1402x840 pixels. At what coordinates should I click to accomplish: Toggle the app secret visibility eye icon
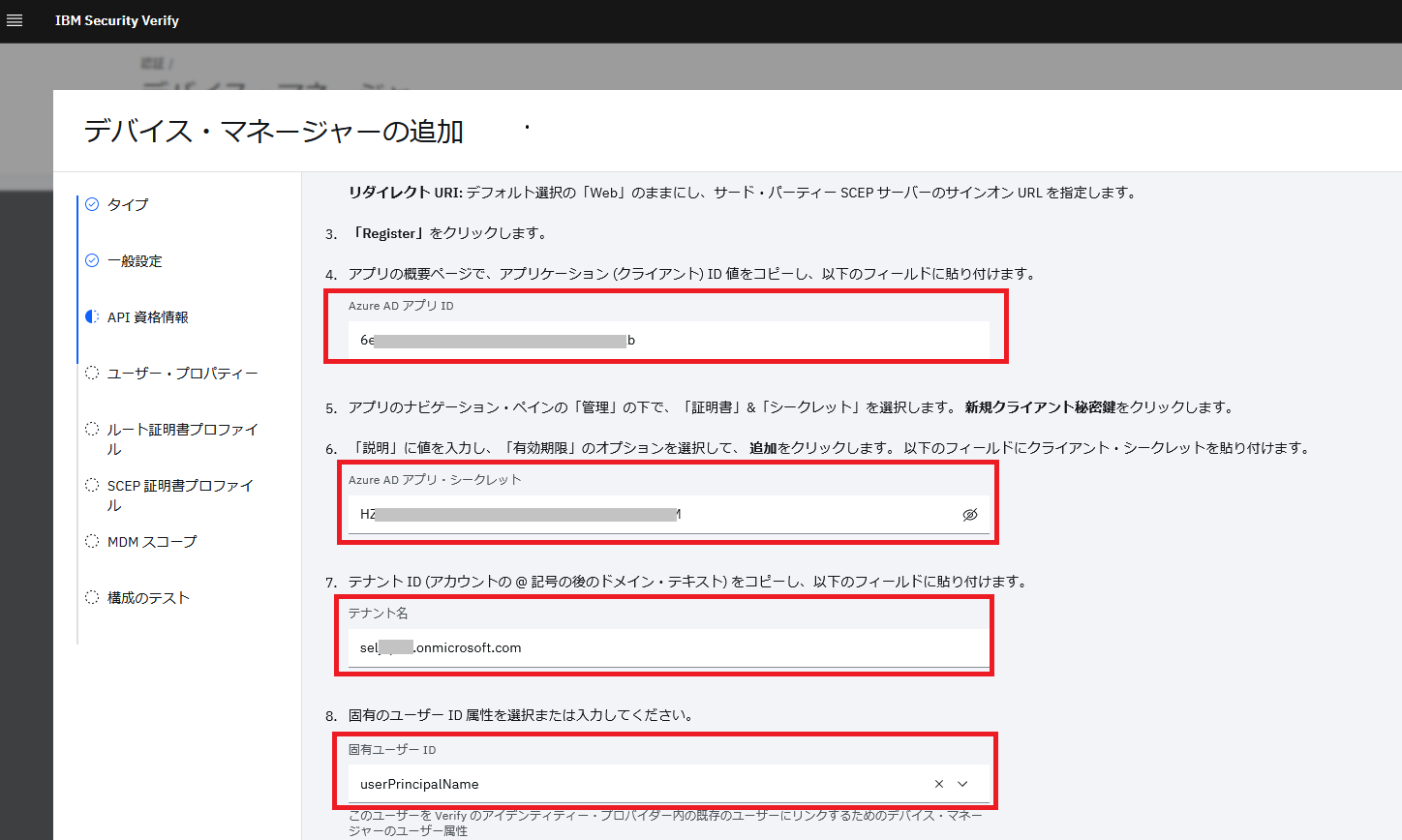pyautogui.click(x=970, y=514)
